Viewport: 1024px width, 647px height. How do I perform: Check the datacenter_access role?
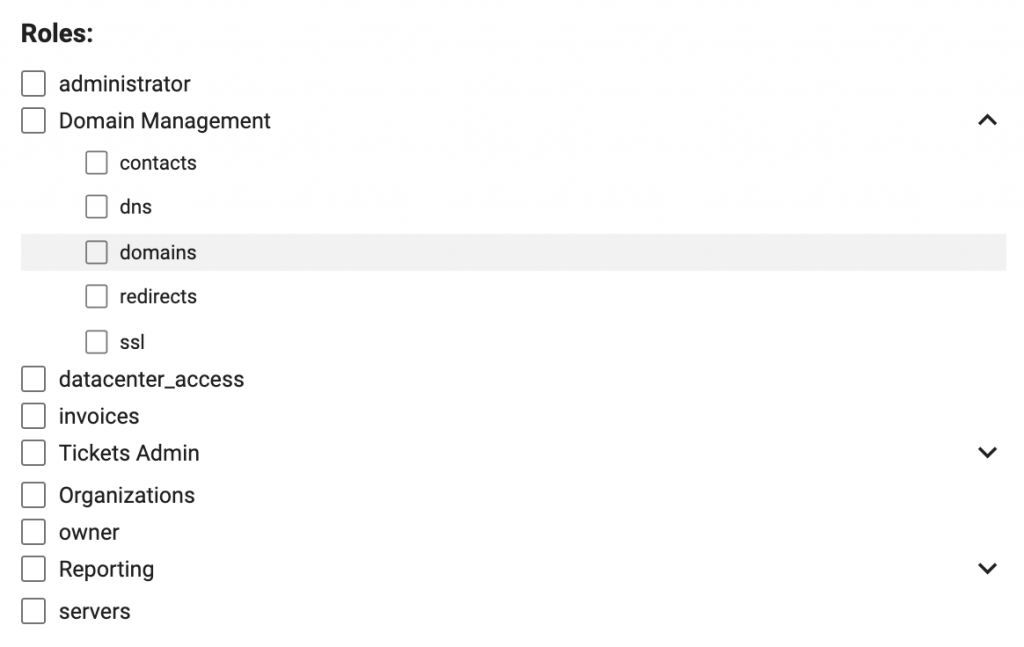click(x=33, y=379)
